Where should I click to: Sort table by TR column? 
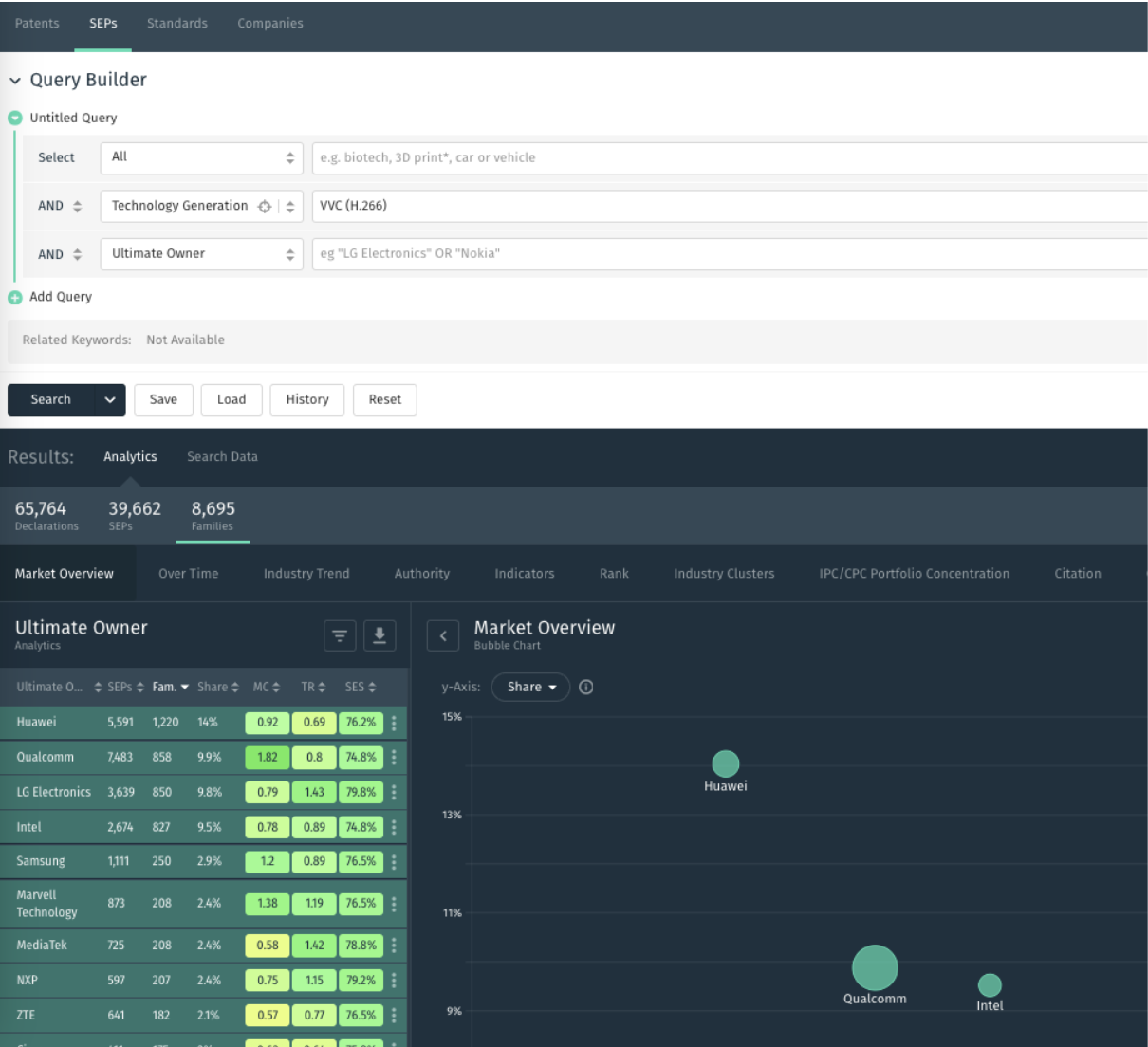314,688
